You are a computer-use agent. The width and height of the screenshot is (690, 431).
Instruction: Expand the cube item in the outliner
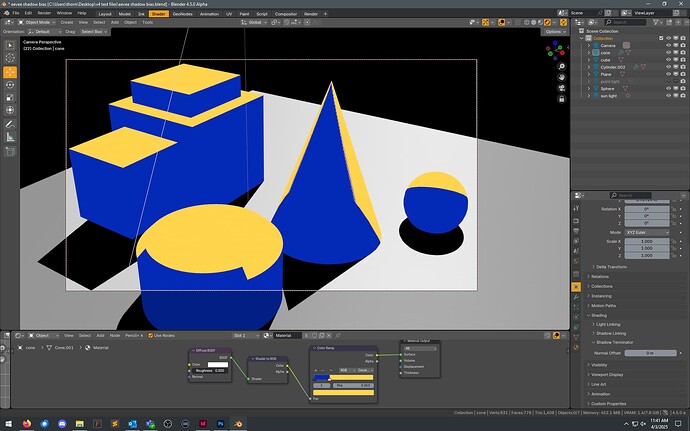coord(589,60)
